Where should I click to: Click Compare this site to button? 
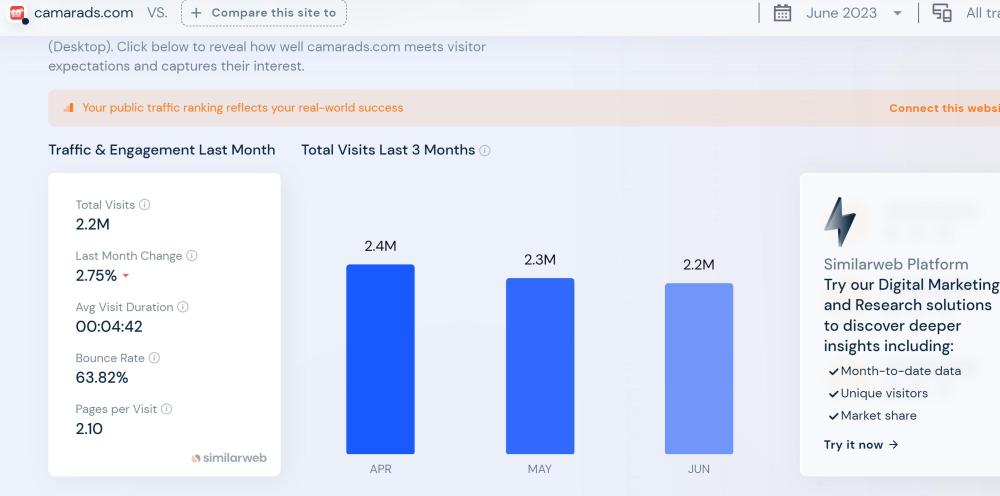(x=264, y=13)
